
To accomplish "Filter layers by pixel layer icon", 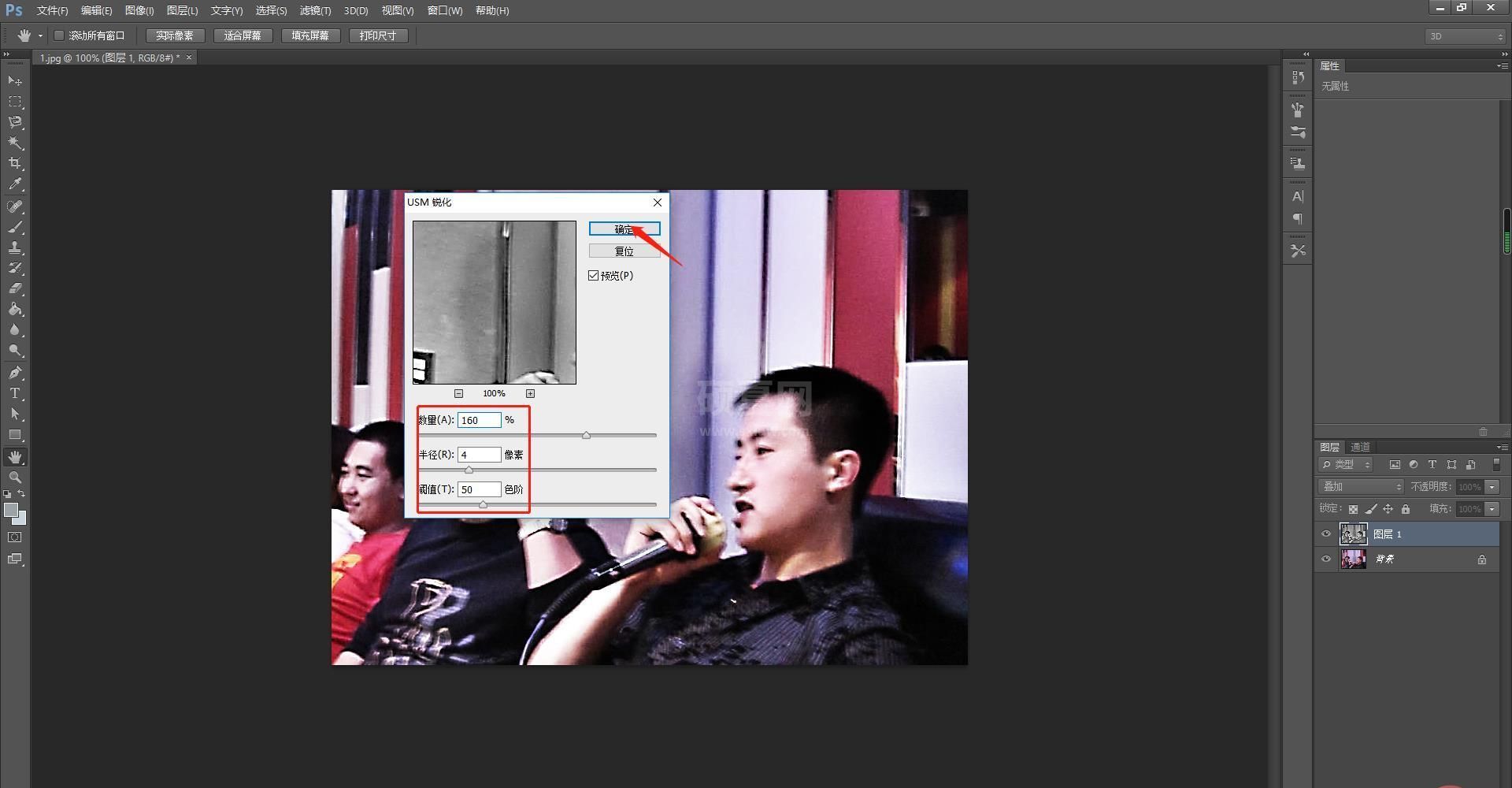I will pos(1395,465).
